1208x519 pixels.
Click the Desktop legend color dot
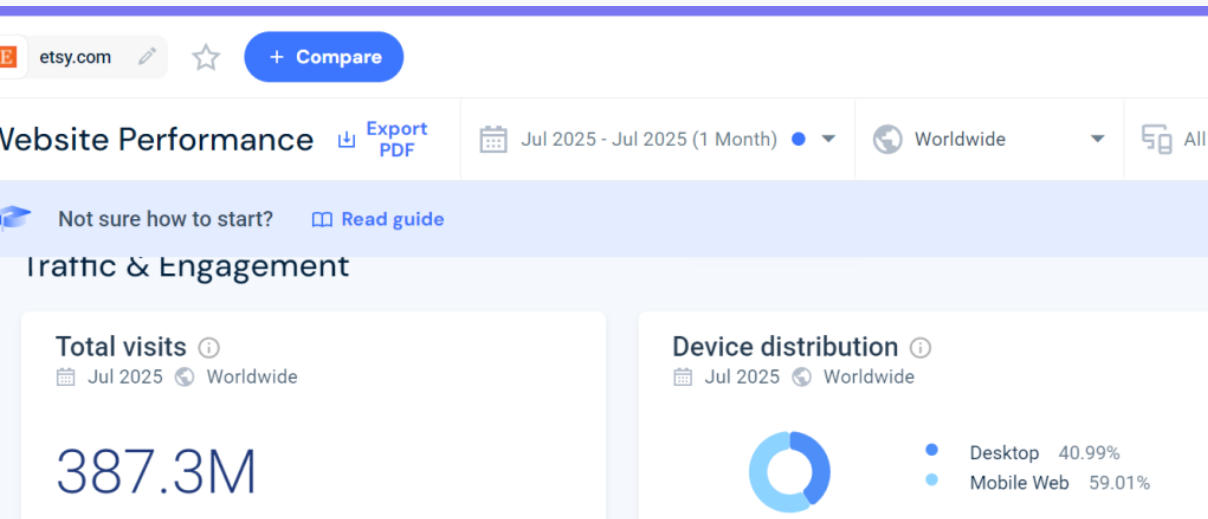(932, 451)
